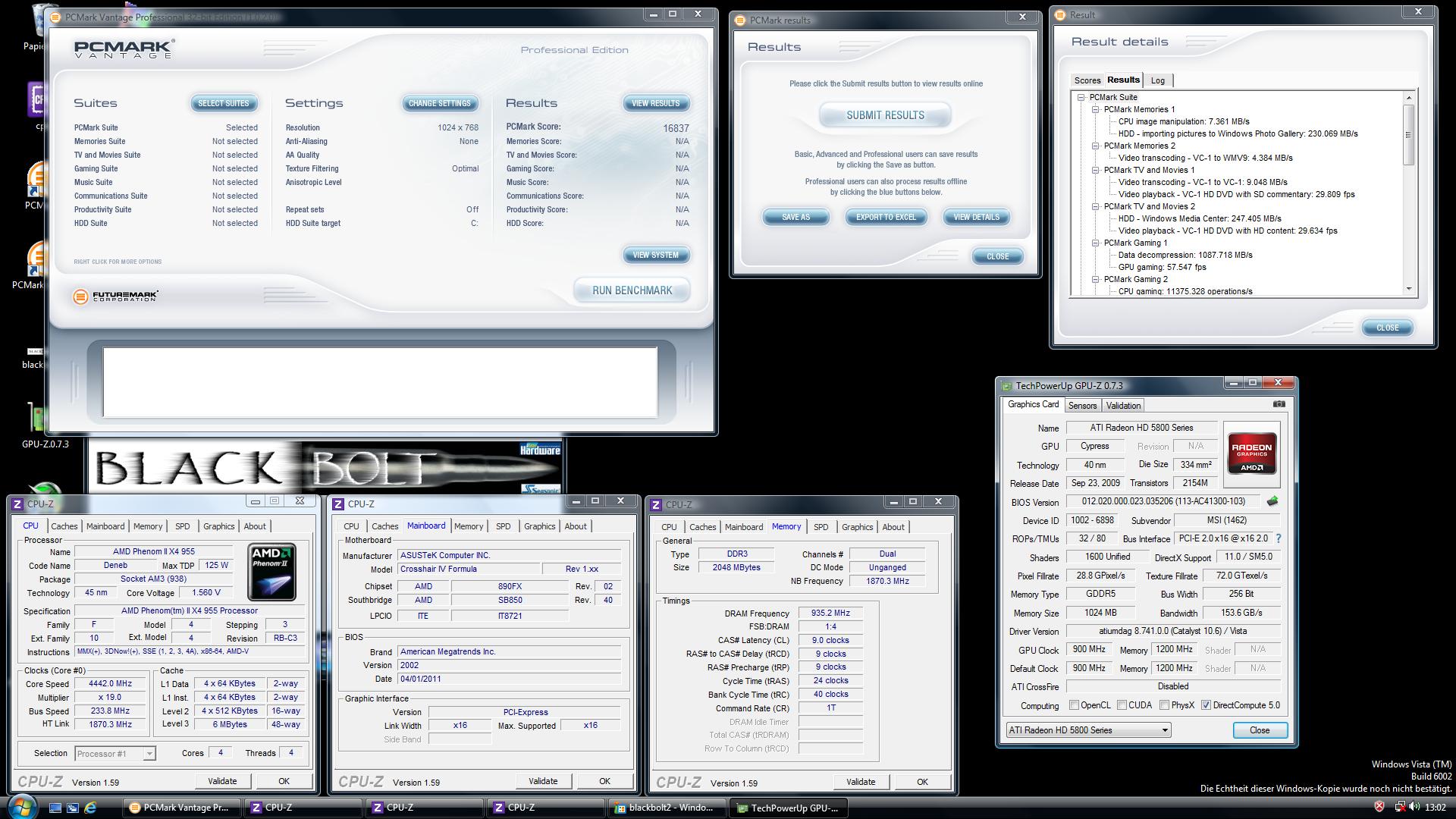
Task: Collapse the PCMark Gaming 1 node
Action: click(x=1095, y=243)
